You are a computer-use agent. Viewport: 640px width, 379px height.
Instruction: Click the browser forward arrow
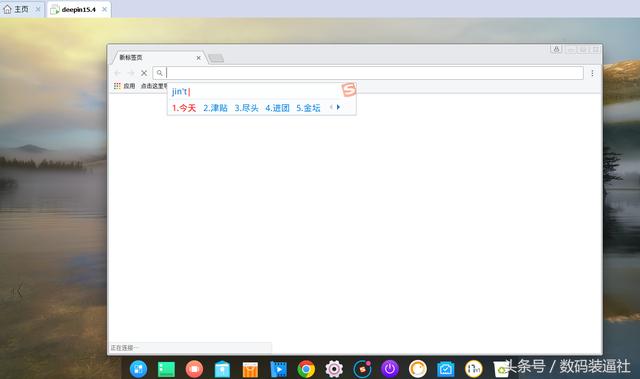pyautogui.click(x=131, y=73)
